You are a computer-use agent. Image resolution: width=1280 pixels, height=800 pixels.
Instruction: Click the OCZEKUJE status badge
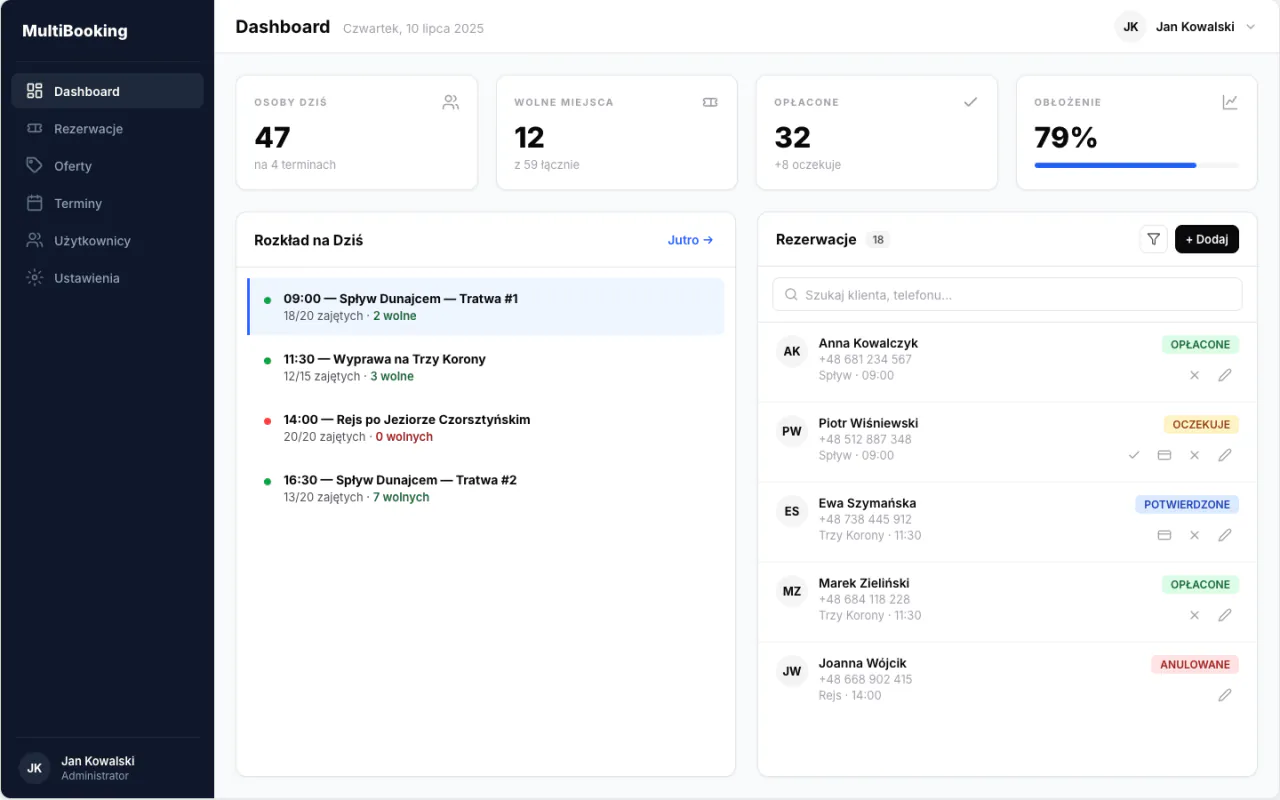[x=1201, y=424]
